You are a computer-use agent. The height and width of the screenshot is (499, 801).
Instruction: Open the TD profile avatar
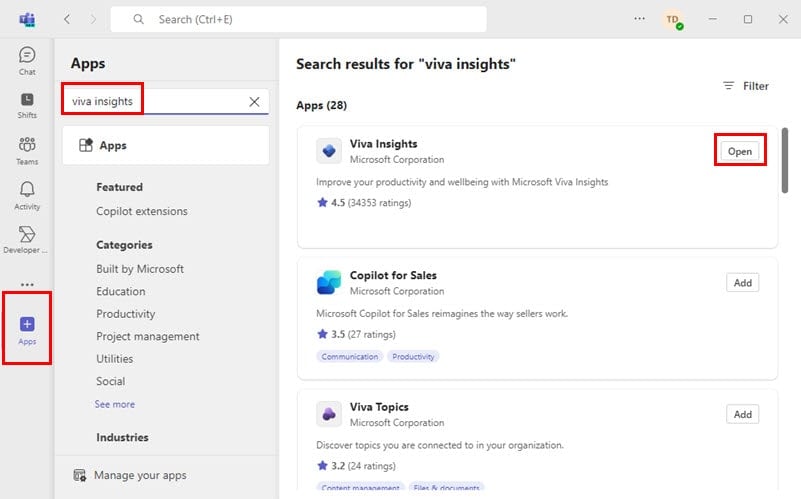[x=673, y=20]
